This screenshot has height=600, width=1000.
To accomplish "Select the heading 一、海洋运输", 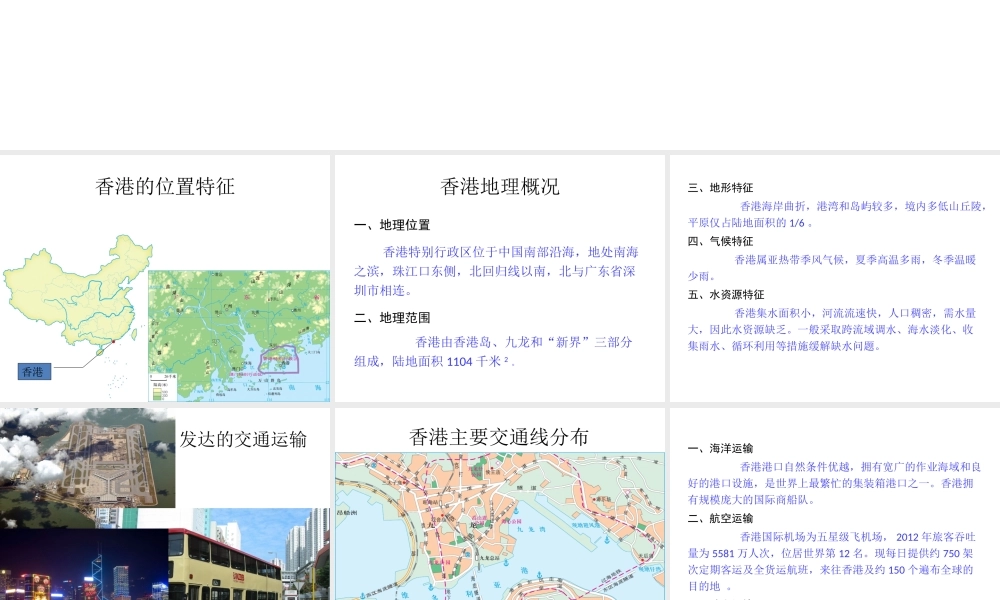I will point(721,448).
